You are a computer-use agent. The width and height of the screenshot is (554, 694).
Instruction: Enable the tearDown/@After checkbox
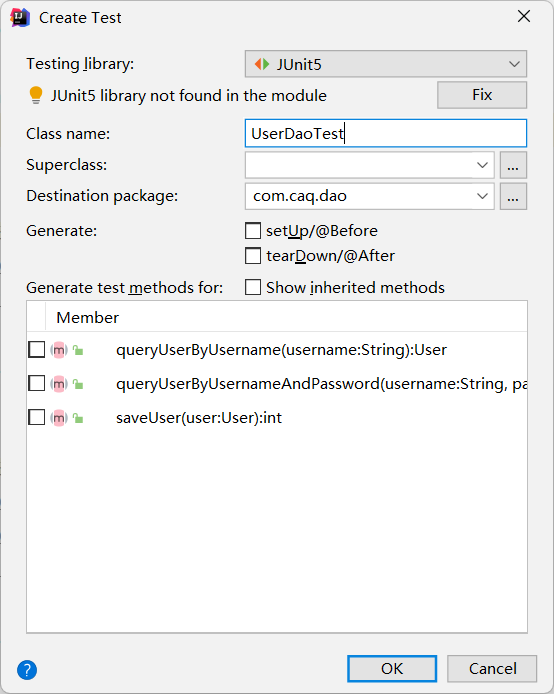253,256
